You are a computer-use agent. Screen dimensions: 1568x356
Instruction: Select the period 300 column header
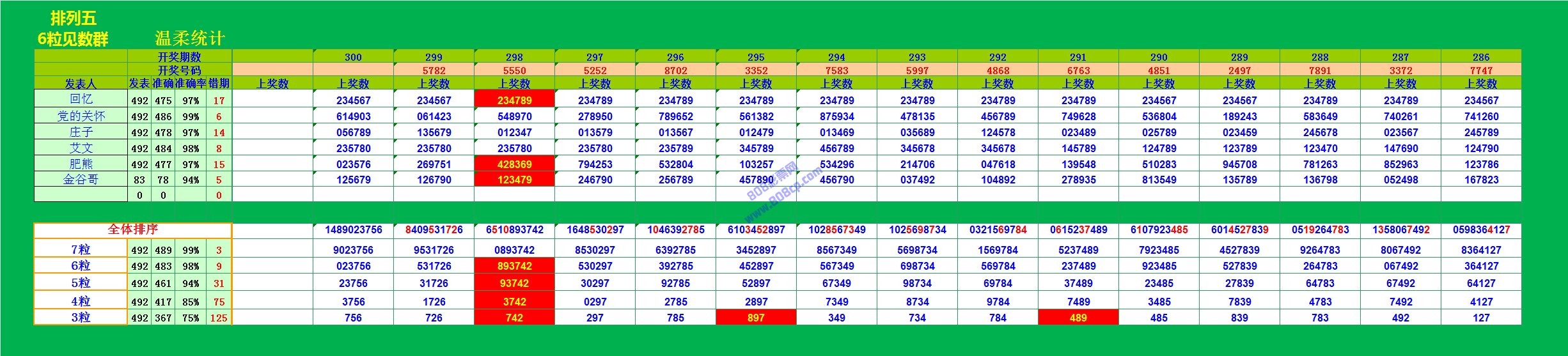click(x=353, y=57)
